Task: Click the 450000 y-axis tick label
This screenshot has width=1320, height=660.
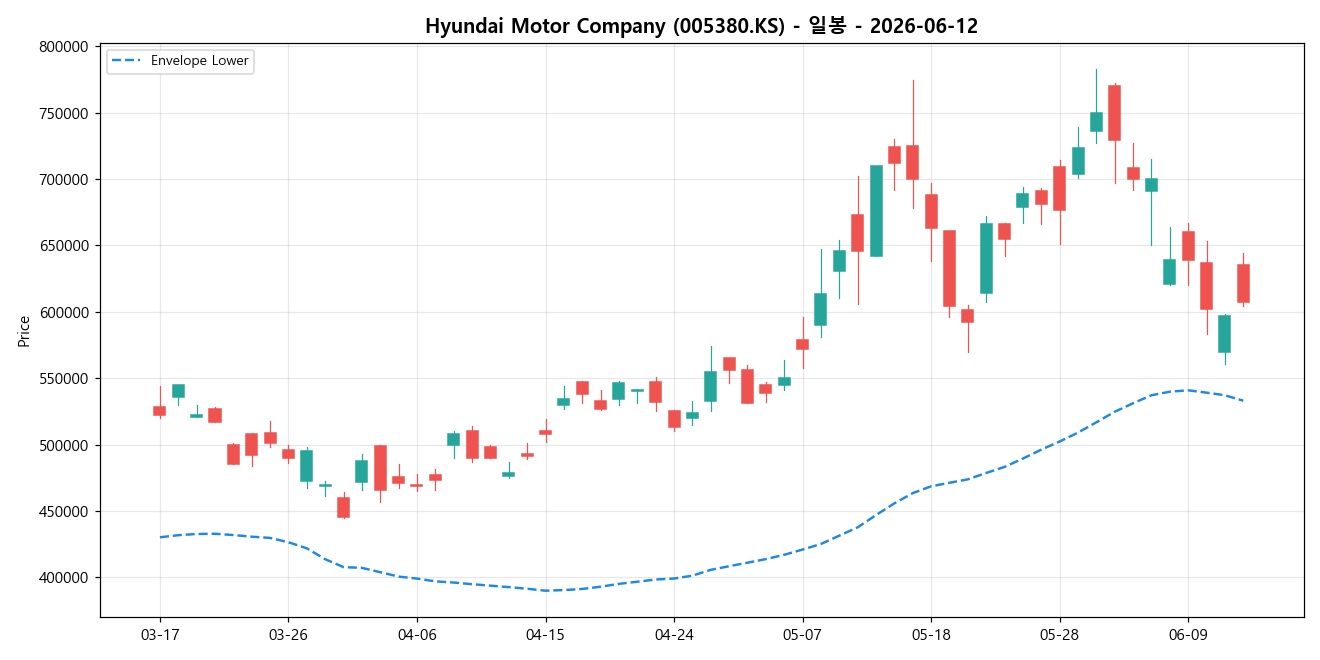Action: [x=63, y=511]
